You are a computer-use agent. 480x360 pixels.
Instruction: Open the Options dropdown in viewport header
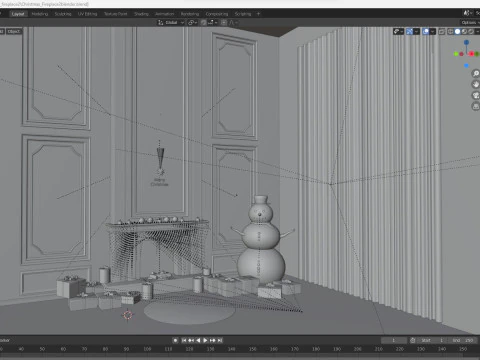[x=470, y=23]
